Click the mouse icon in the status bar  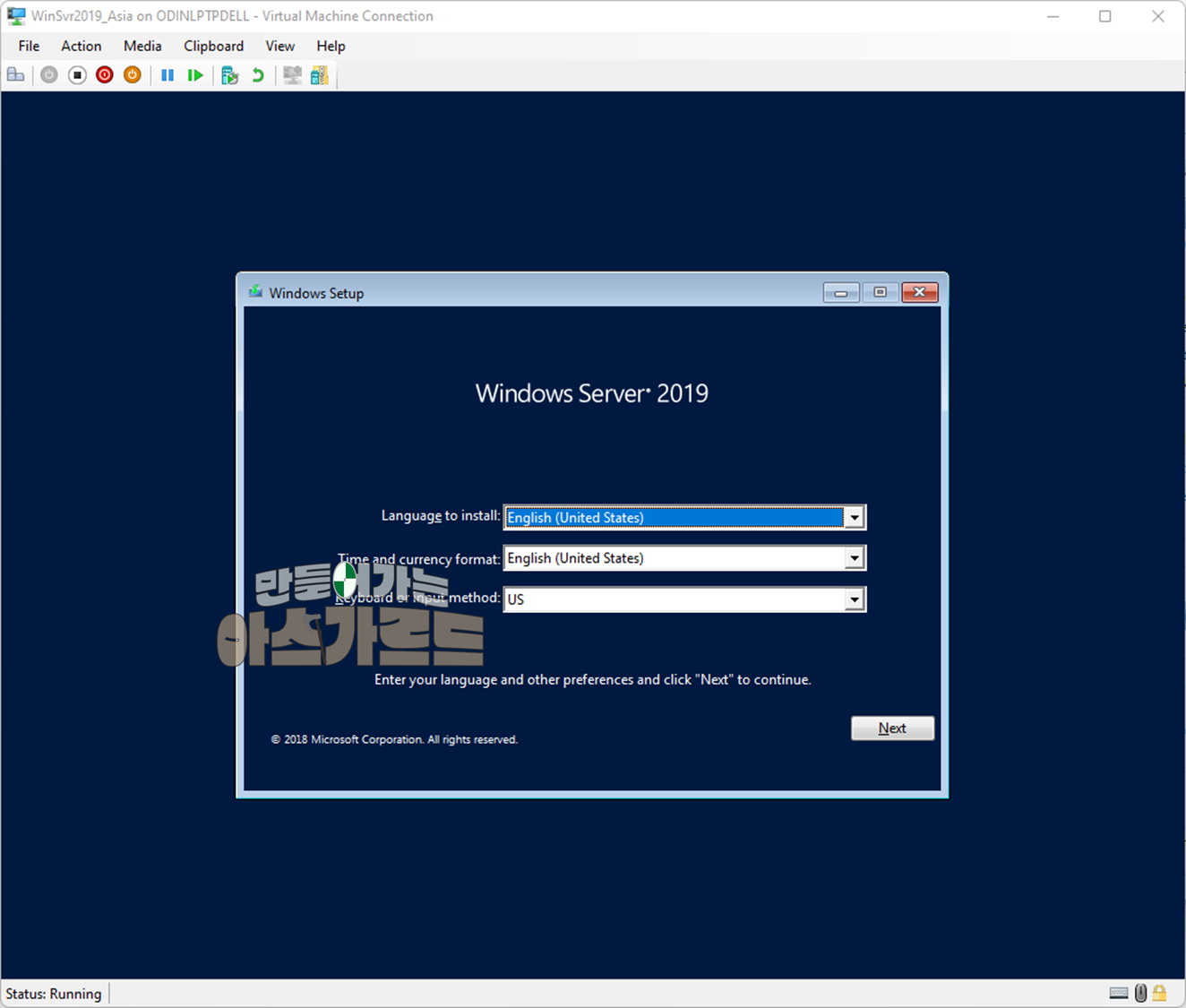(1140, 993)
